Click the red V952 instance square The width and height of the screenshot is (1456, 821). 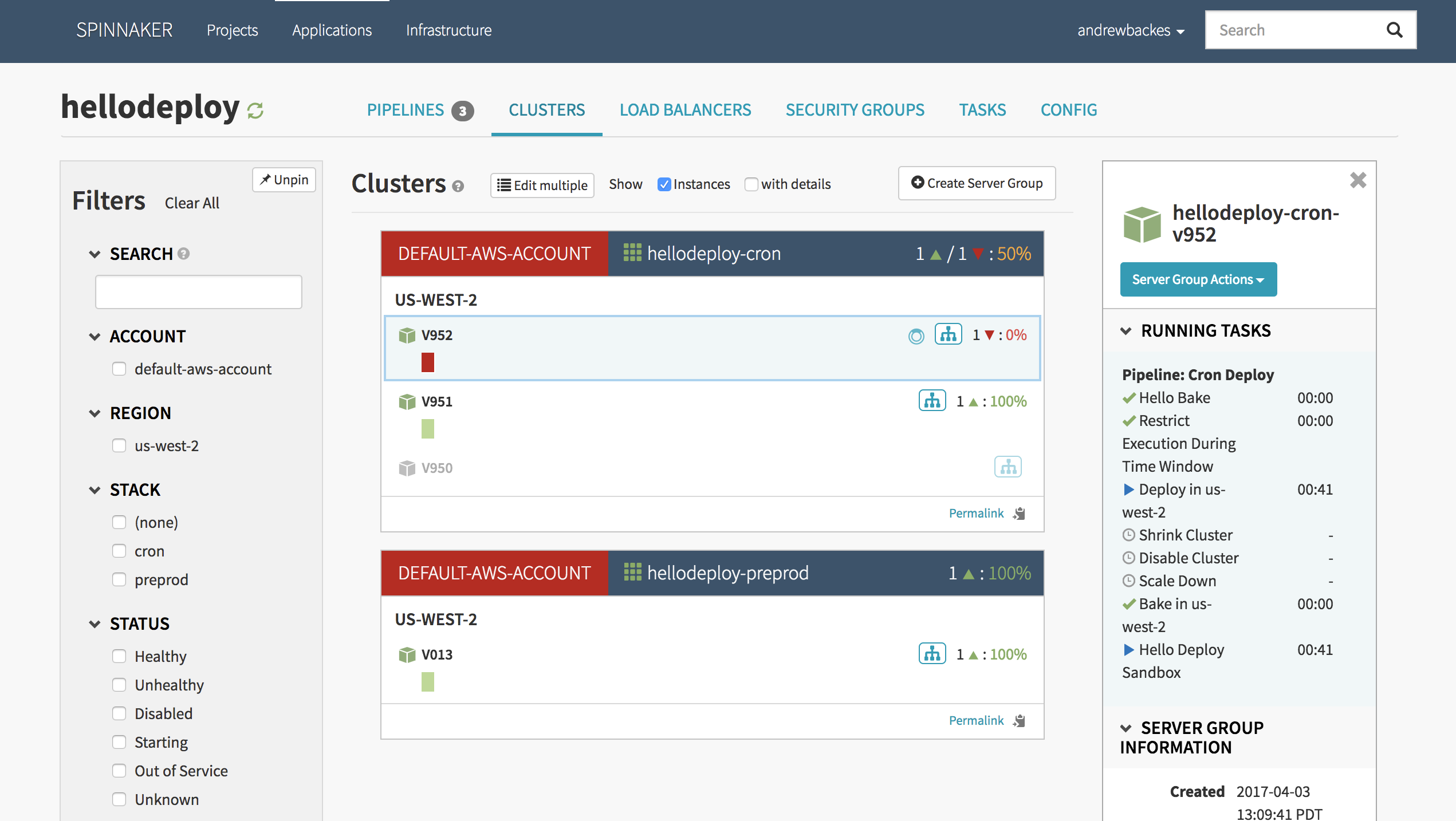427,362
